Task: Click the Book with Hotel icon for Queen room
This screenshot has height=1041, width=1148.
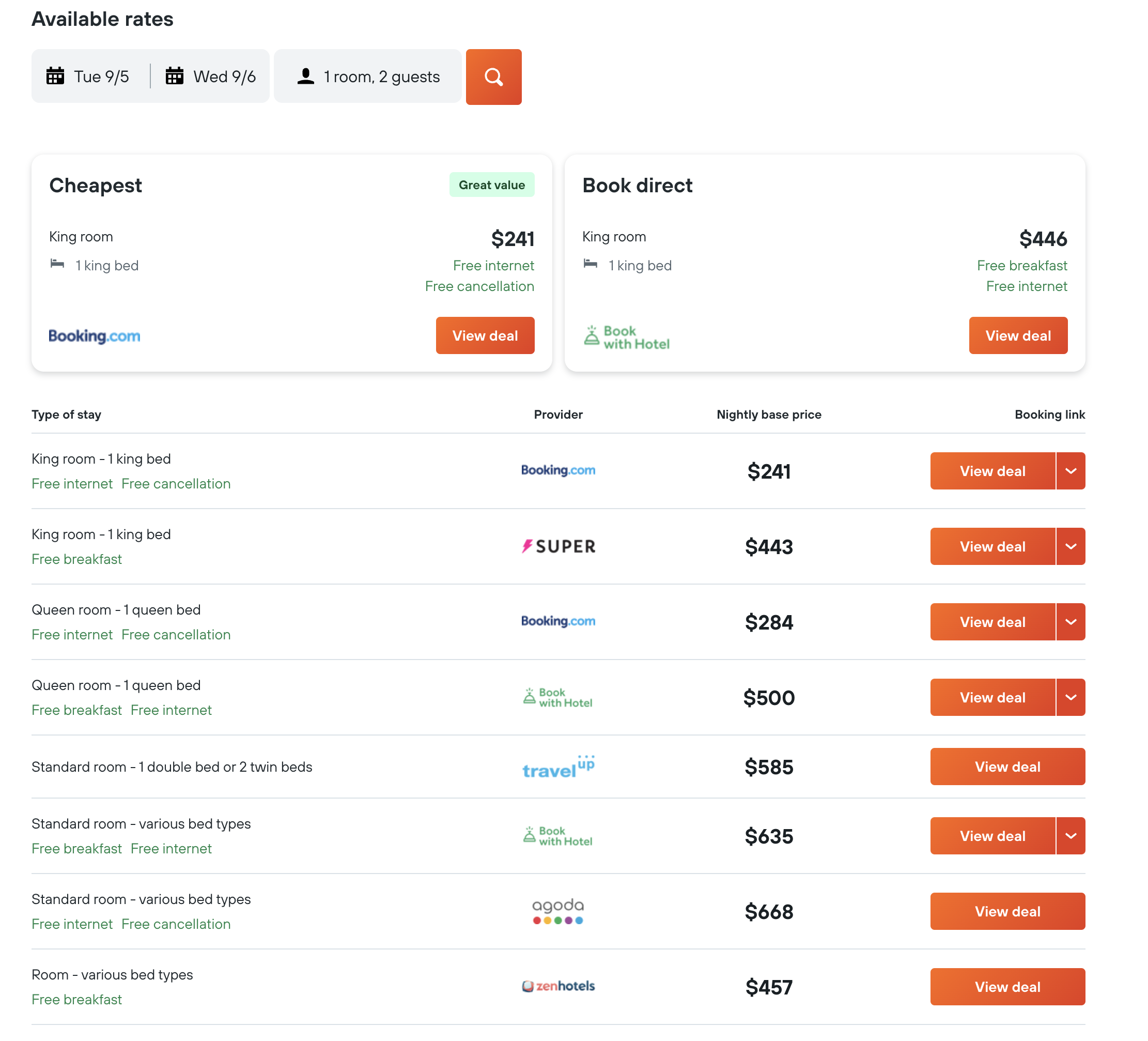Action: pyautogui.click(x=558, y=697)
